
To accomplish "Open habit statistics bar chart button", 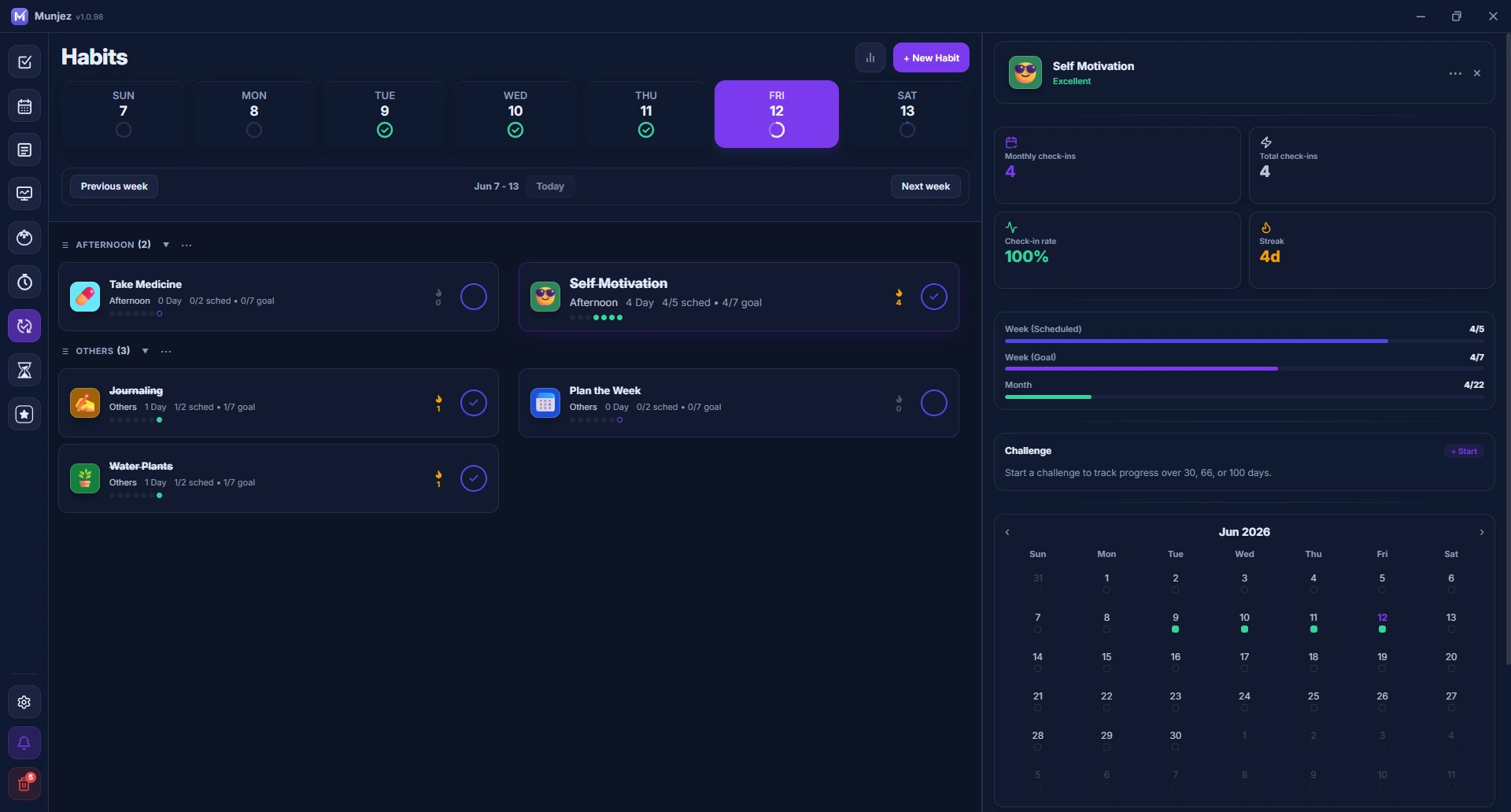I will coord(870,57).
